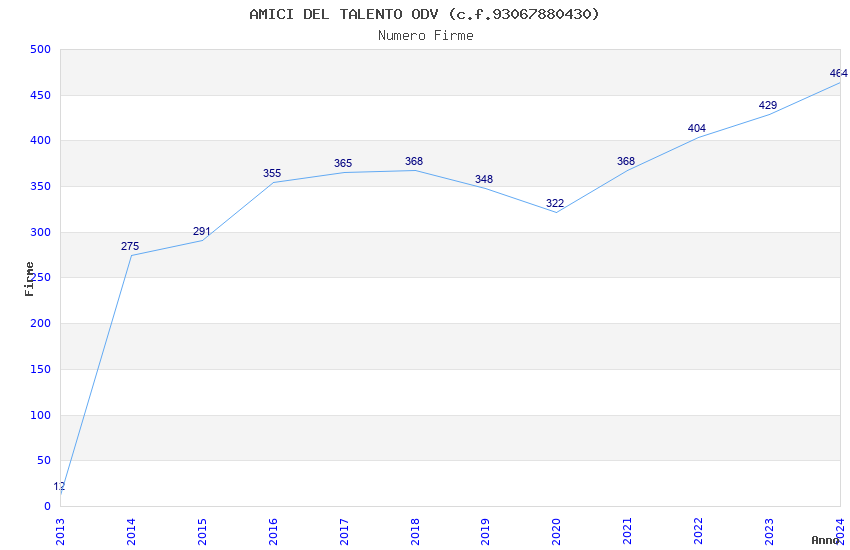The image size is (850, 550).
Task: Click the x-axis year 2013
Action: coord(60,532)
